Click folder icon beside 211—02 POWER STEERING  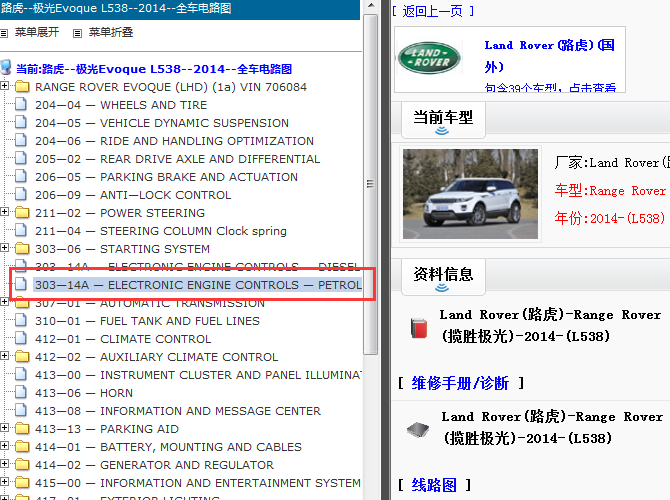[x=22, y=212]
